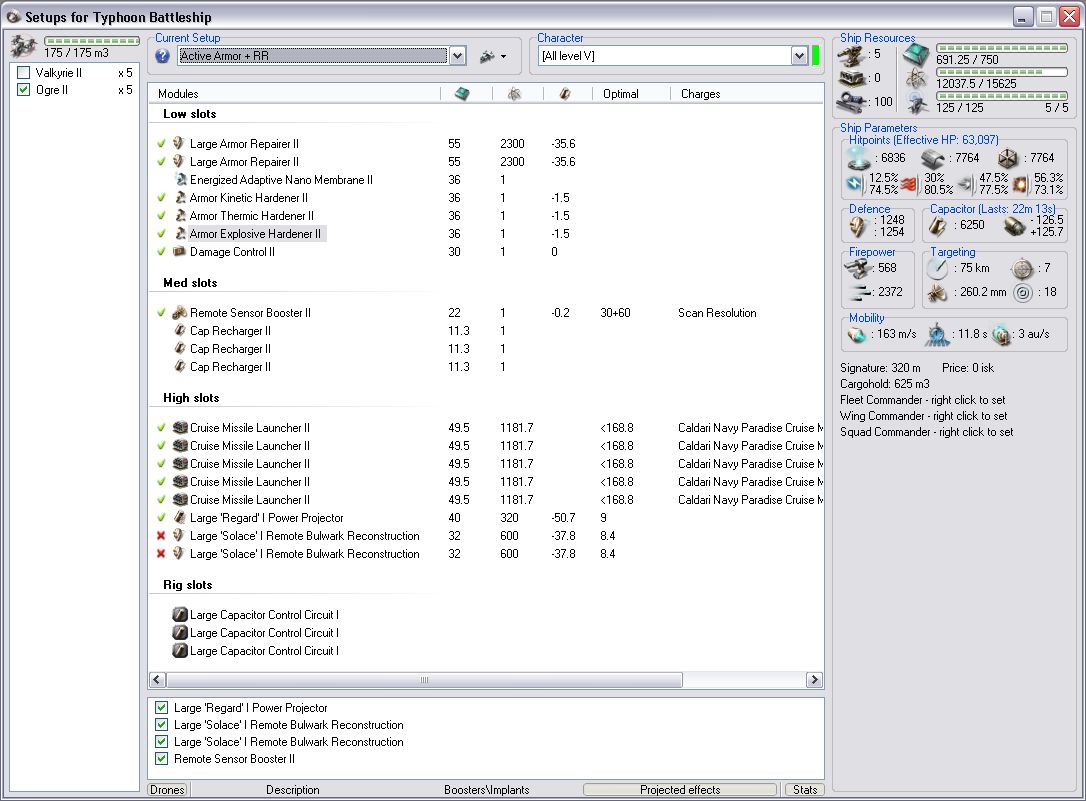1086x801 pixels.
Task: Click the Energized Adaptive Nano Membrane II icon
Action: point(180,180)
